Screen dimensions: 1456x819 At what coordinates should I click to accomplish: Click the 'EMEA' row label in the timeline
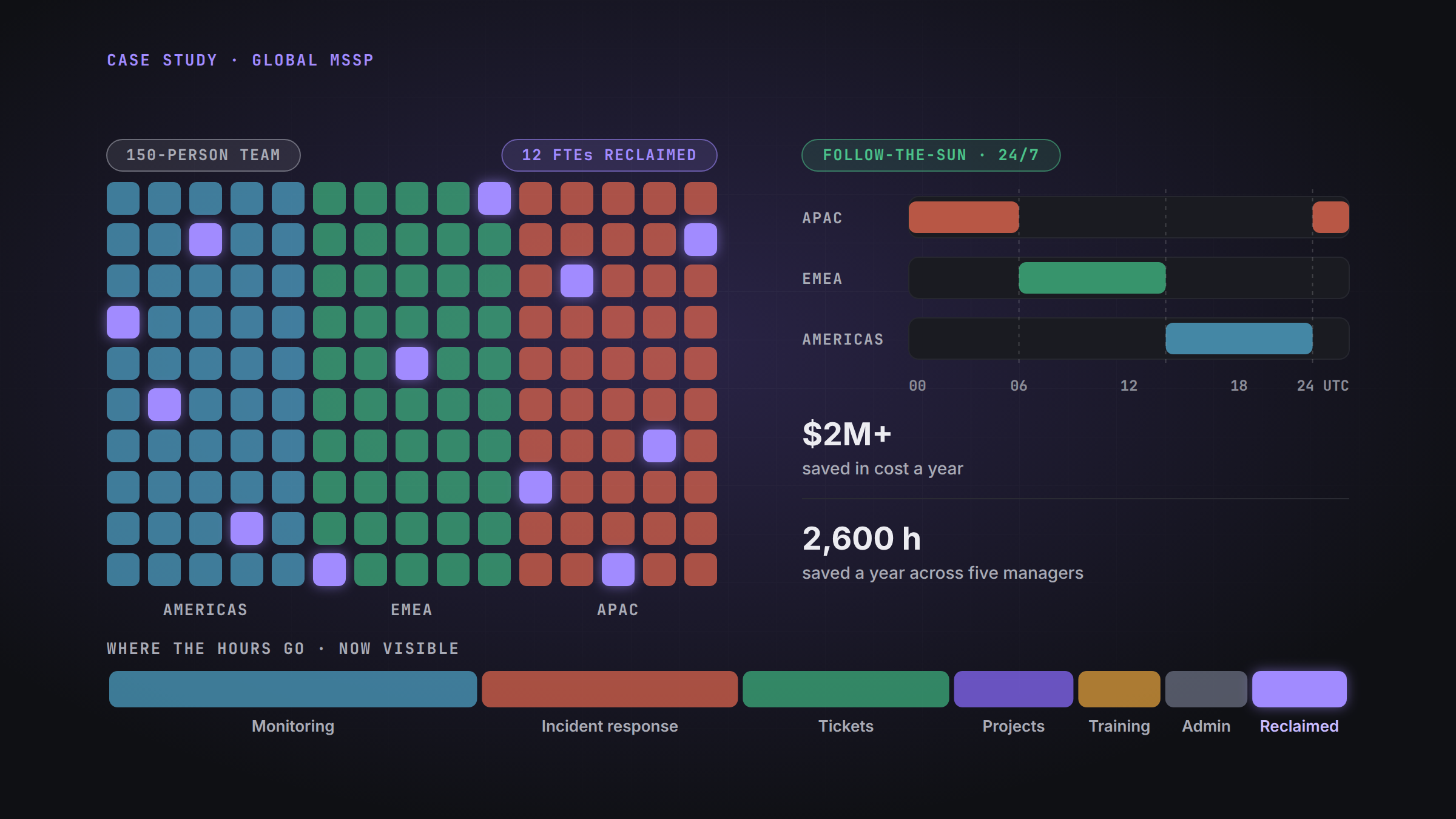(x=823, y=278)
